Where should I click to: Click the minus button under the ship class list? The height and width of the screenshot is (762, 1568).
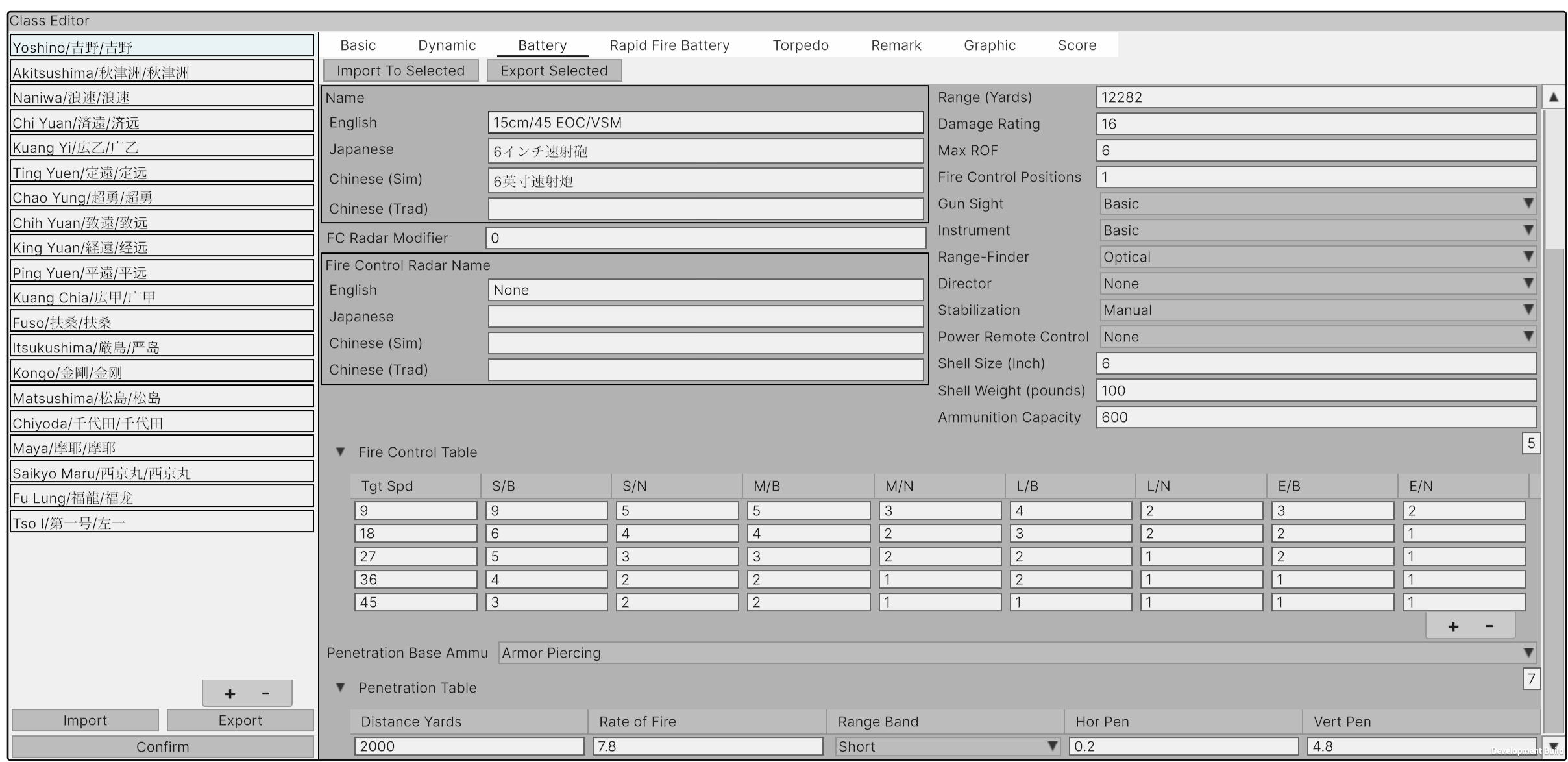pyautogui.click(x=265, y=694)
